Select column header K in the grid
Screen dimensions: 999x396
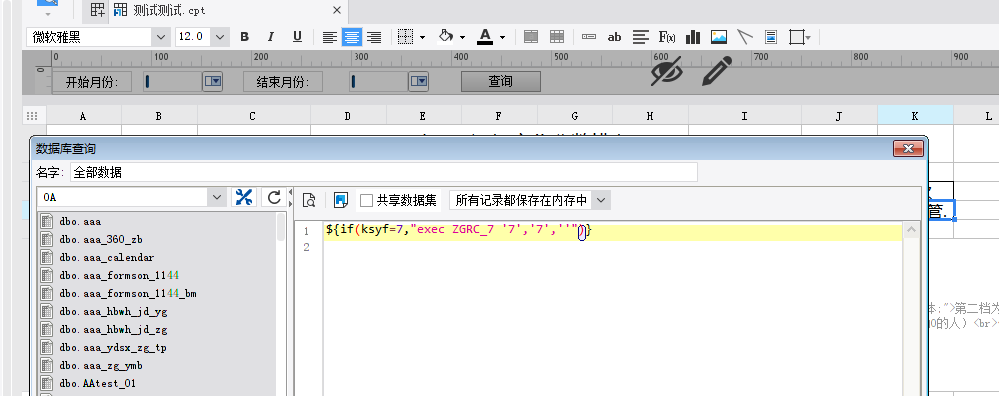coord(915,115)
